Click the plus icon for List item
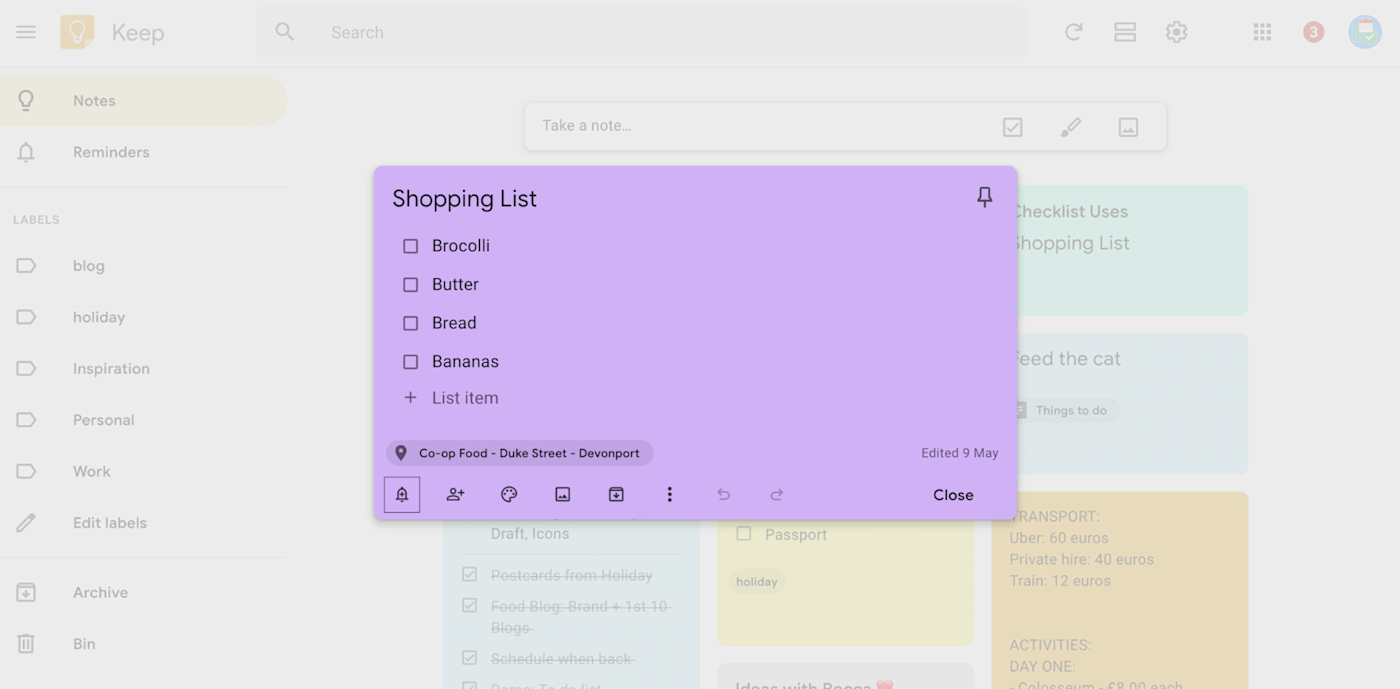The image size is (1400, 689). click(410, 398)
